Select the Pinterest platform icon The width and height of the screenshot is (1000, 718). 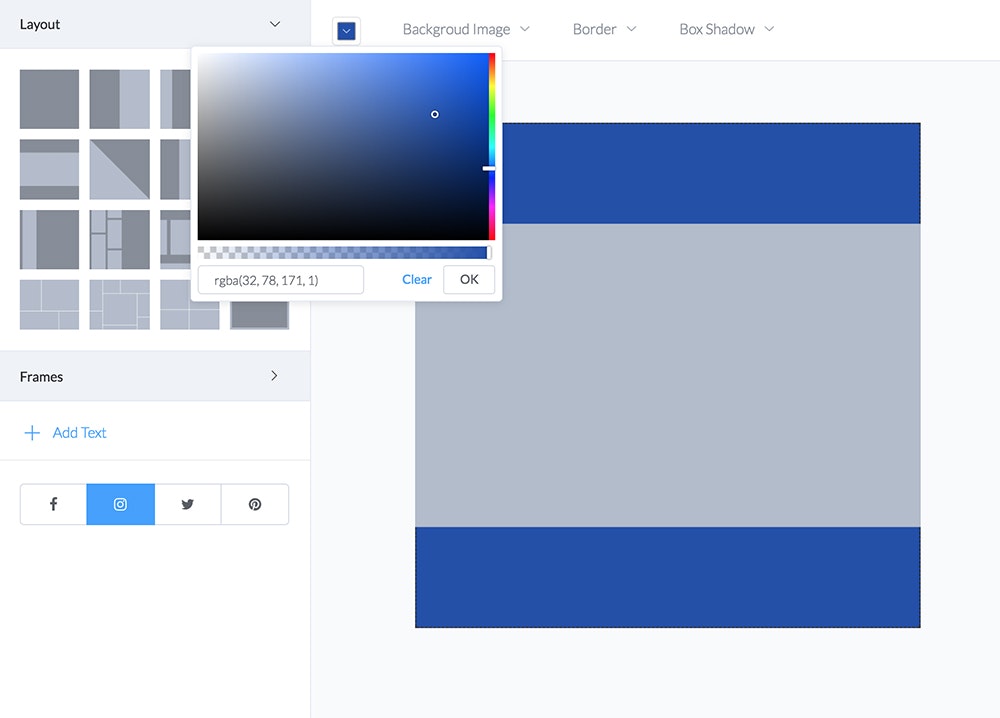tap(255, 504)
